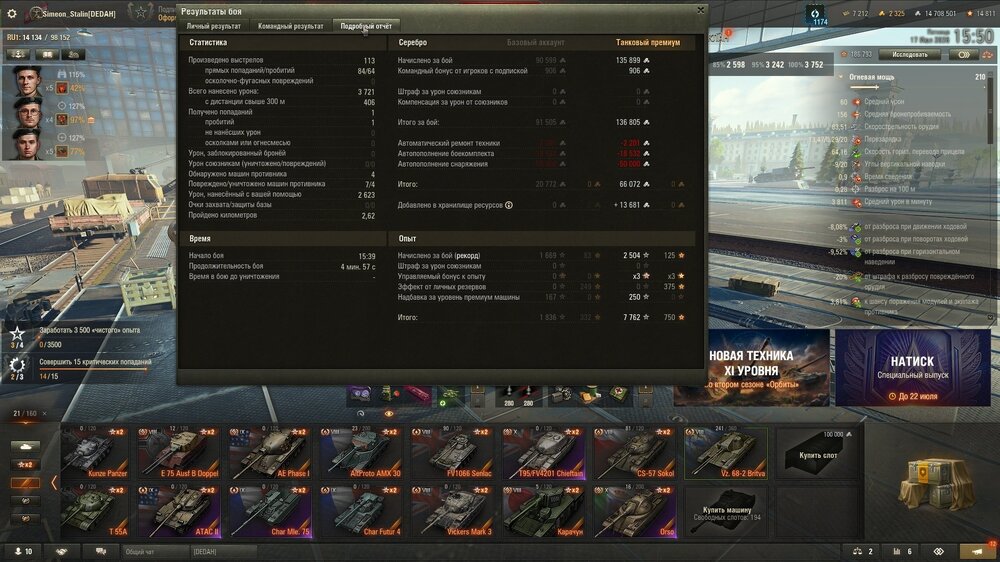This screenshot has height=562, width=1000.
Task: Open the Общий чат channel tab
Action: pyautogui.click(x=155, y=552)
